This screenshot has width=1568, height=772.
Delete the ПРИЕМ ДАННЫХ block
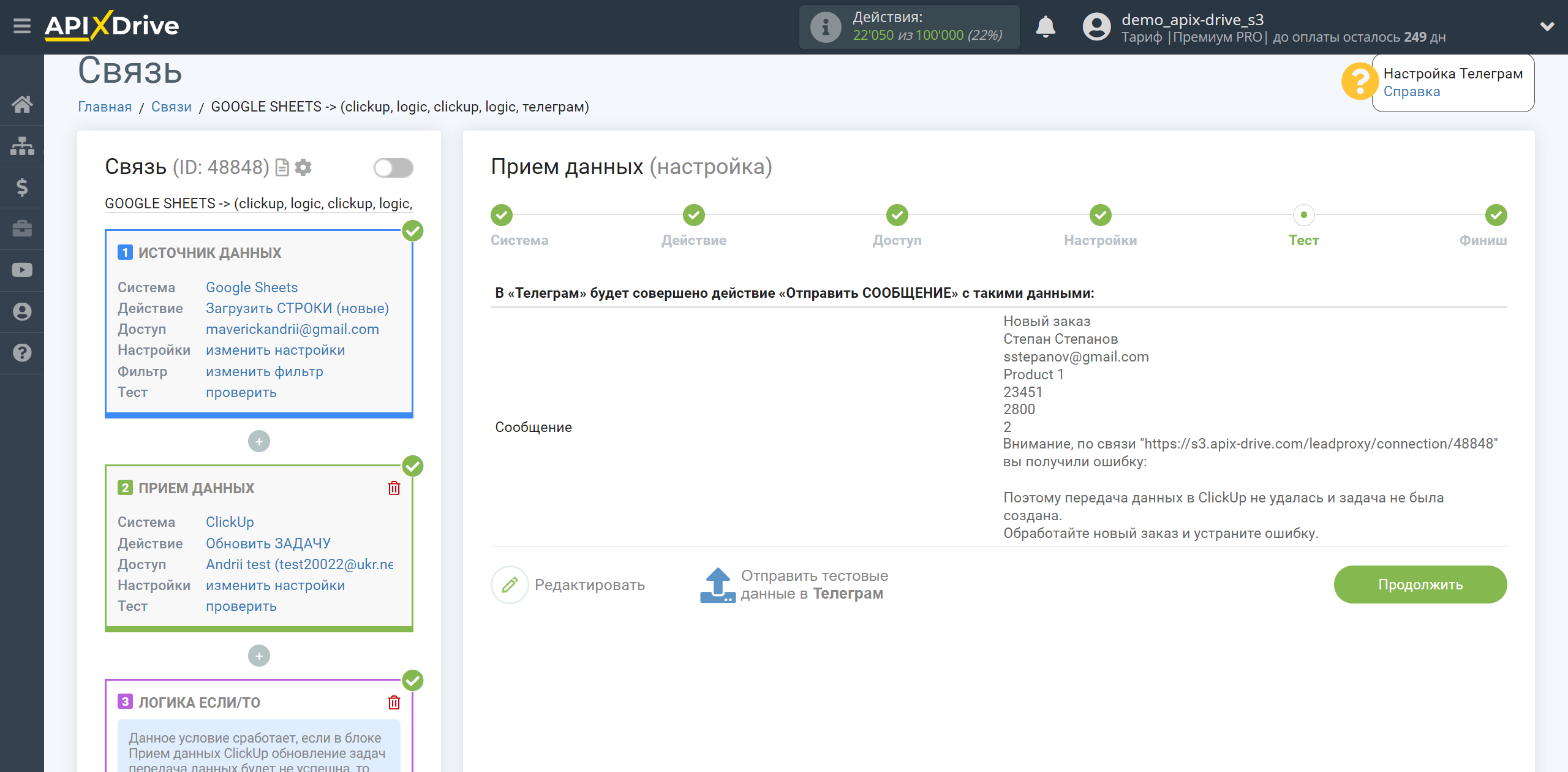pos(394,488)
